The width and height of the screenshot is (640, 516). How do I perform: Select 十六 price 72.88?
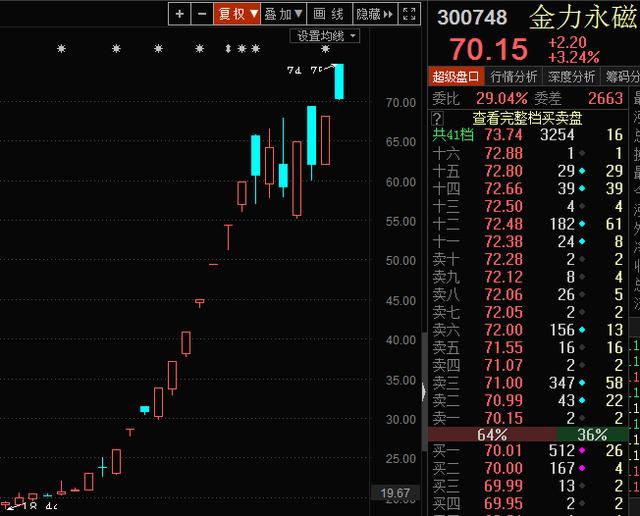503,153
